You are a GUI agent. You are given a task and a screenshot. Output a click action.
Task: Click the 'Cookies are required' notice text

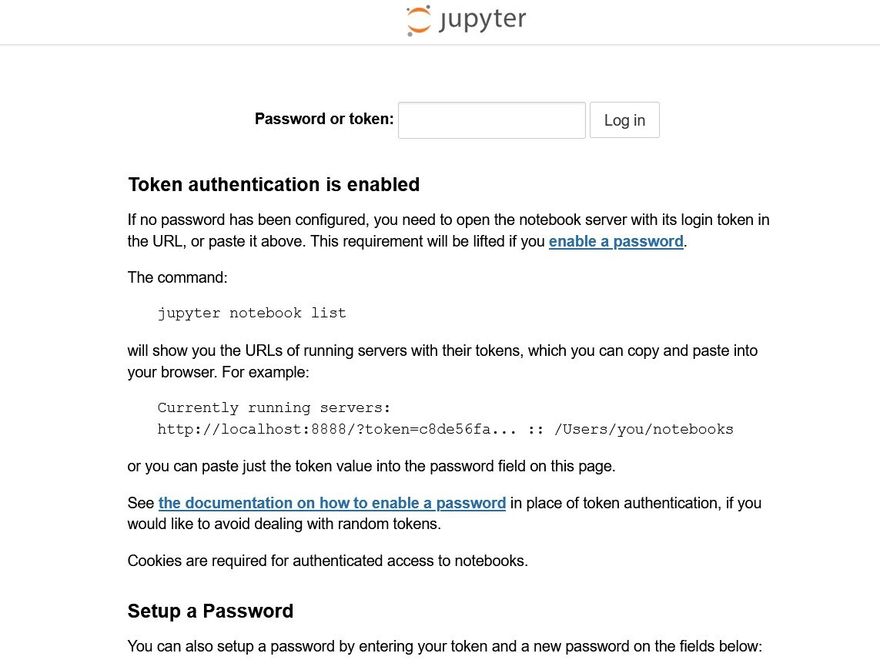[328, 560]
